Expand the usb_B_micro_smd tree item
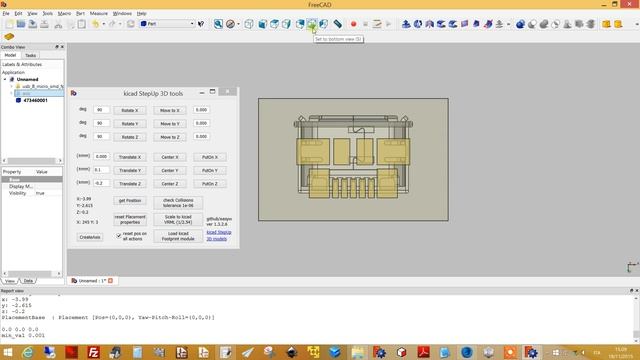 [x=11, y=86]
